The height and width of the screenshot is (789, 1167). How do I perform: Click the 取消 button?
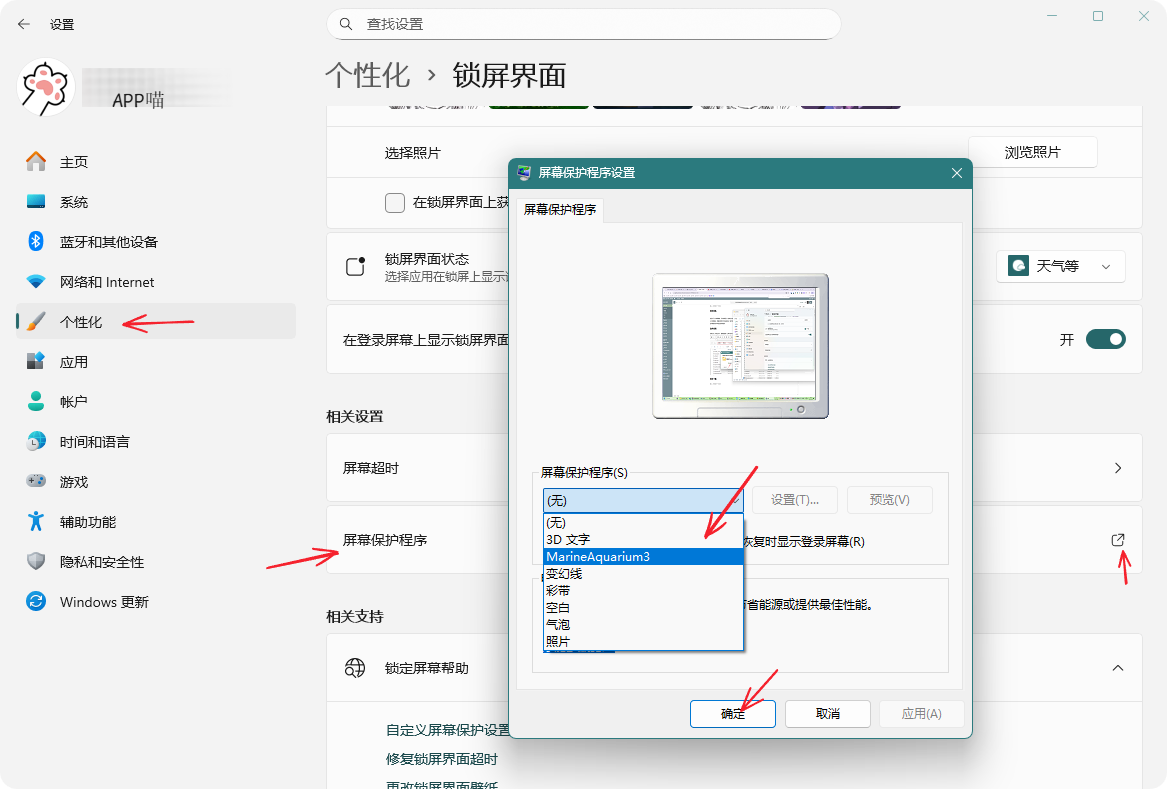click(x=827, y=714)
